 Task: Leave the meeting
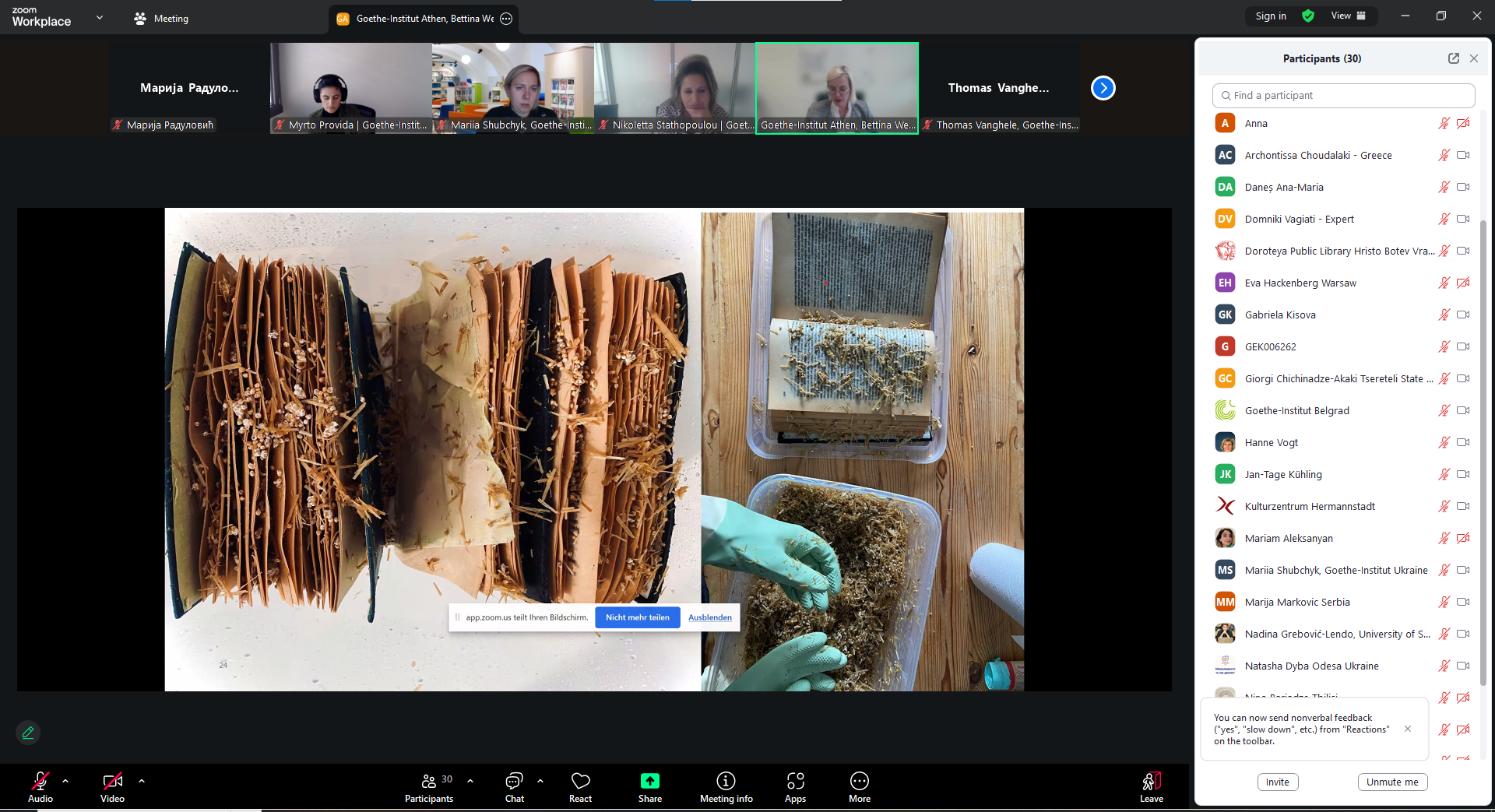1151,786
